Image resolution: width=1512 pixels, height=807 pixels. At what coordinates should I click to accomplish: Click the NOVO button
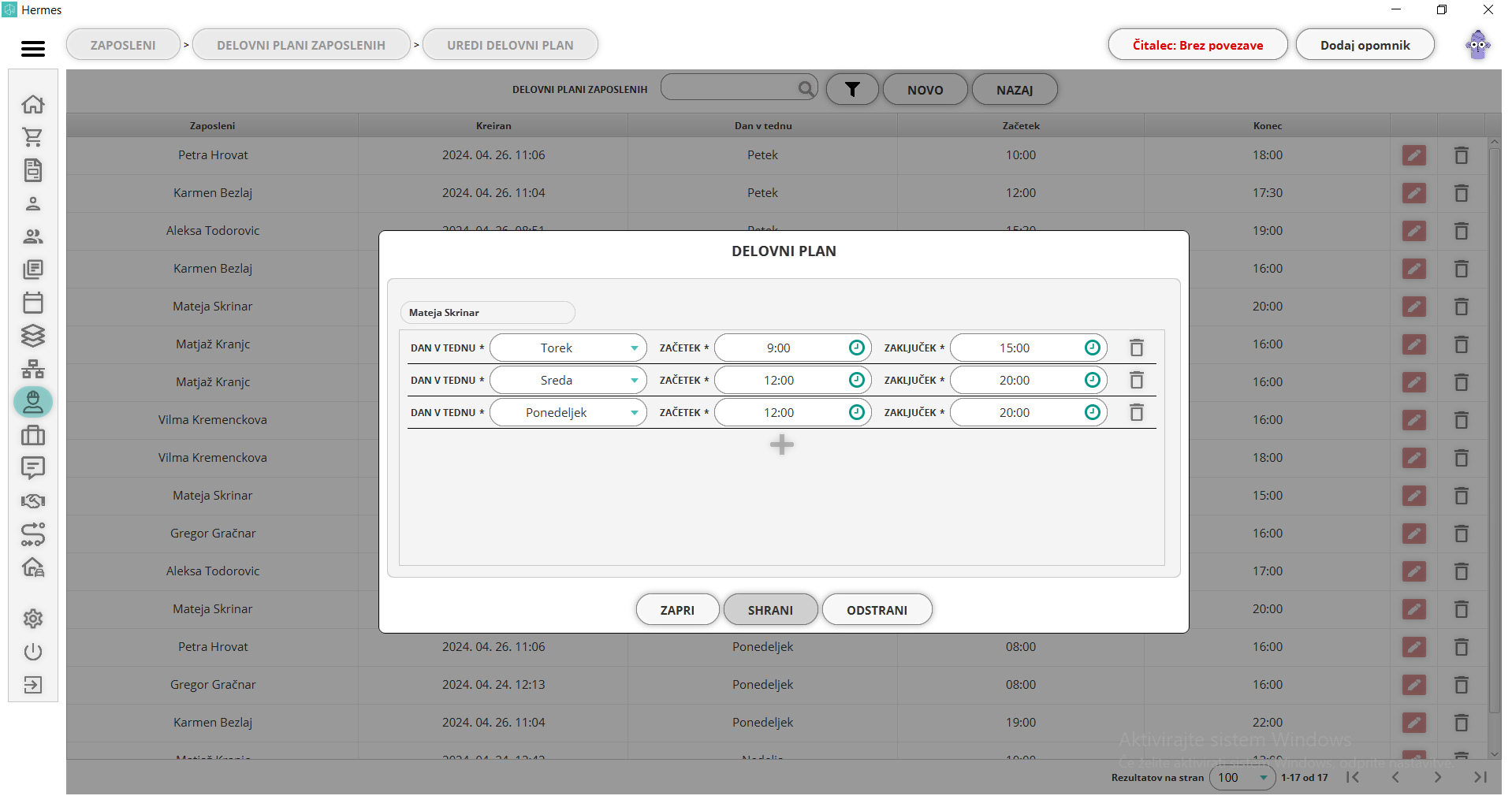point(925,90)
